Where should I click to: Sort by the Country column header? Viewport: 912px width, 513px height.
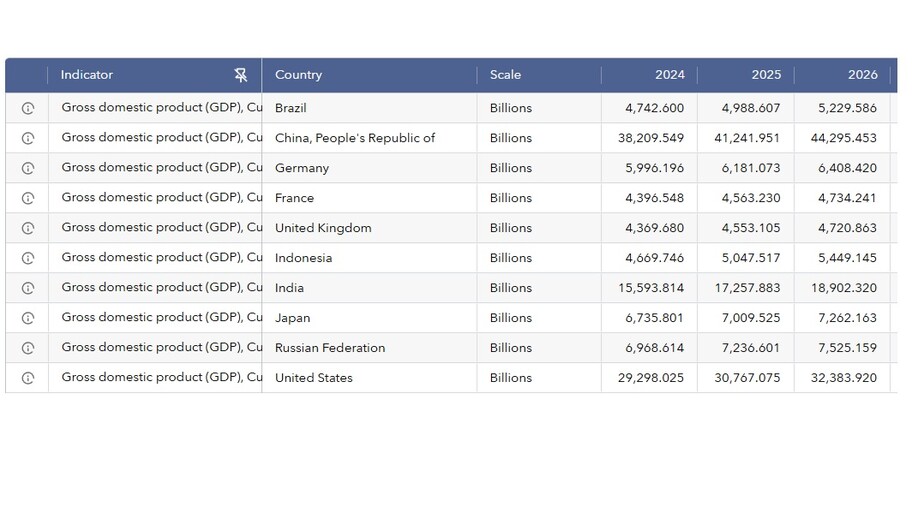click(299, 75)
